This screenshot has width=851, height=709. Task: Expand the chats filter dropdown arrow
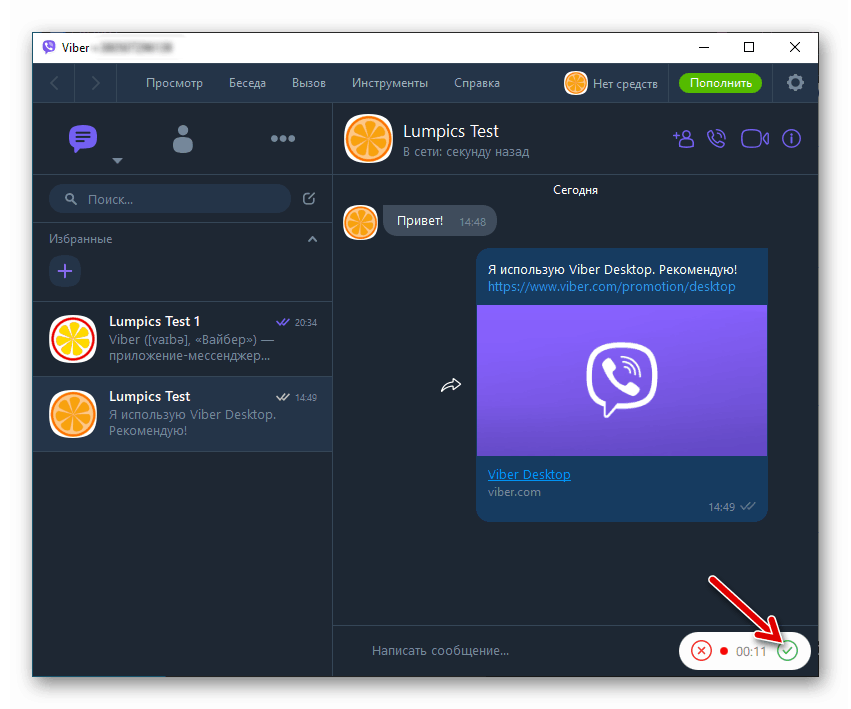[x=117, y=161]
